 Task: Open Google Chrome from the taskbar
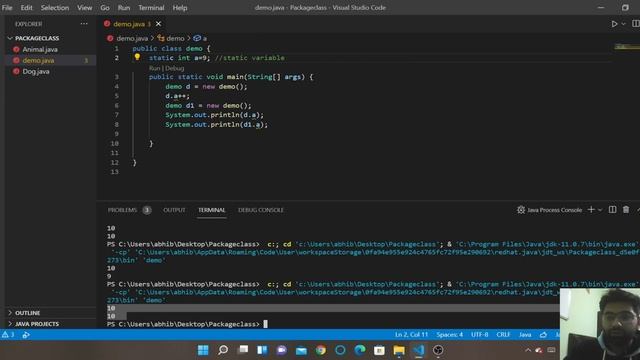point(321,350)
